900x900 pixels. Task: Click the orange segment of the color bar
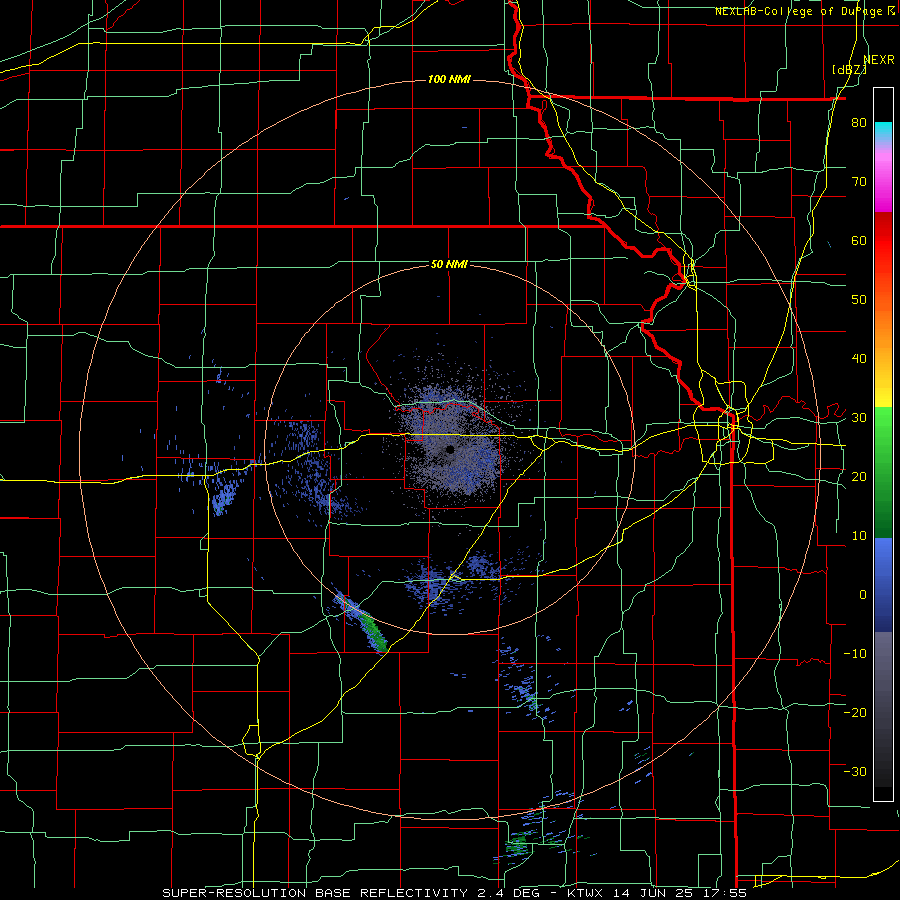coord(883,329)
